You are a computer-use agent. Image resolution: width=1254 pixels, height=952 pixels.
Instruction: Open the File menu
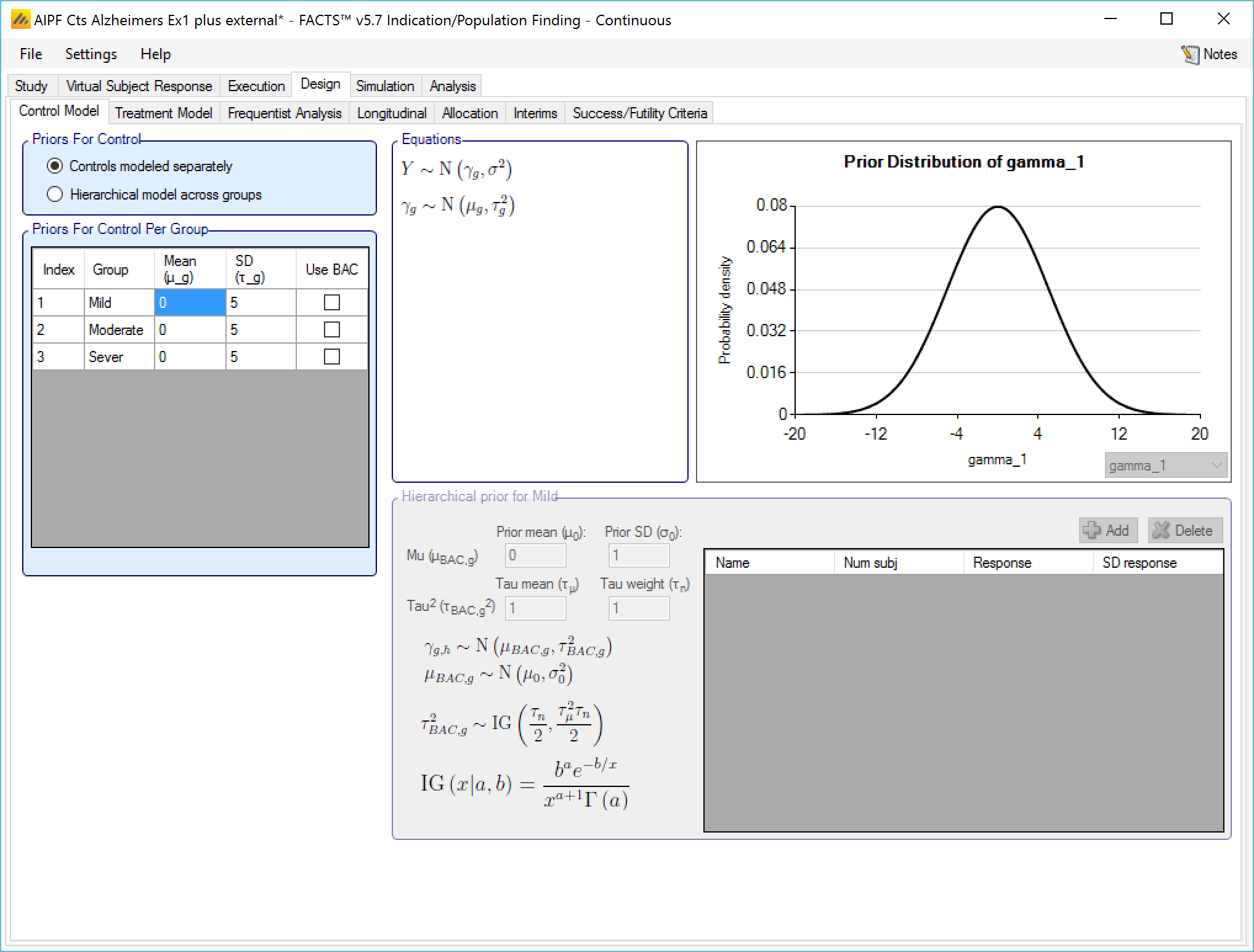point(31,54)
